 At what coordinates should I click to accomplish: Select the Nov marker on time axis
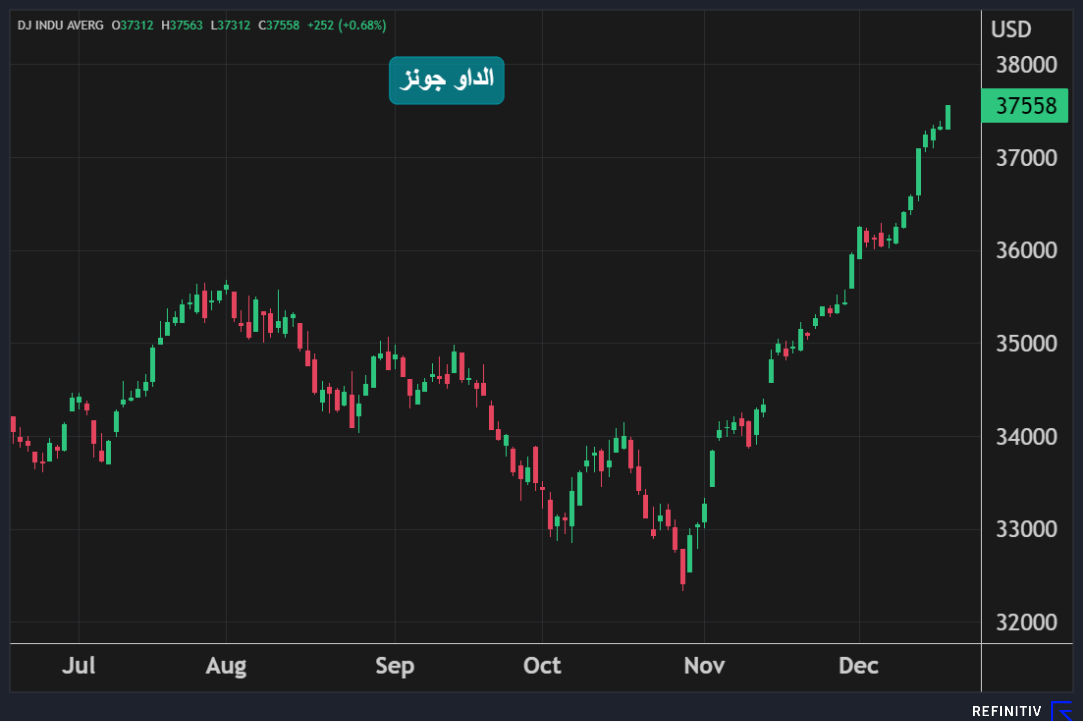tap(704, 666)
